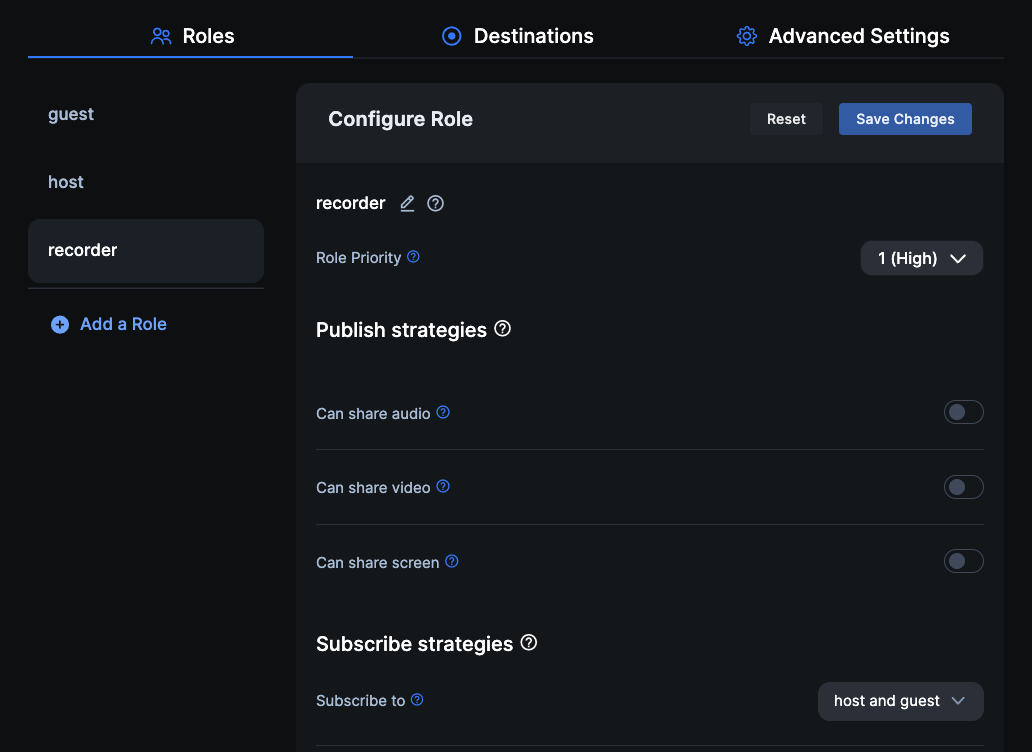Click info icon next to Can share video

pyautogui.click(x=443, y=487)
